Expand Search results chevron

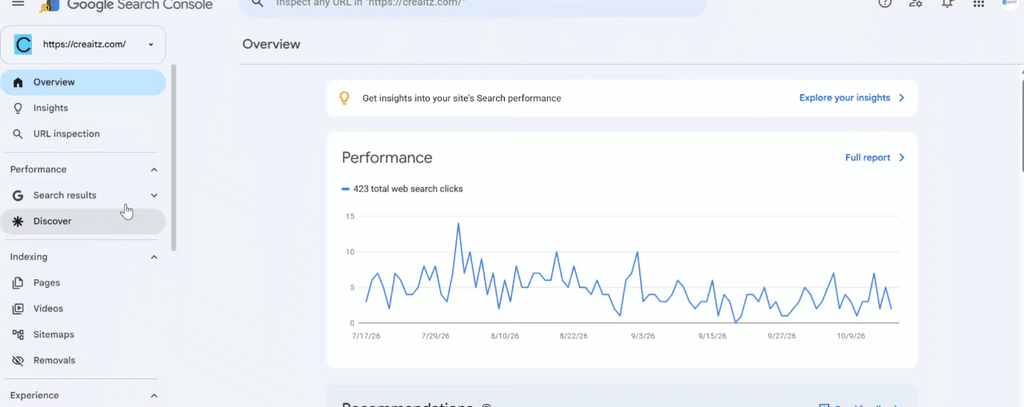coord(154,195)
